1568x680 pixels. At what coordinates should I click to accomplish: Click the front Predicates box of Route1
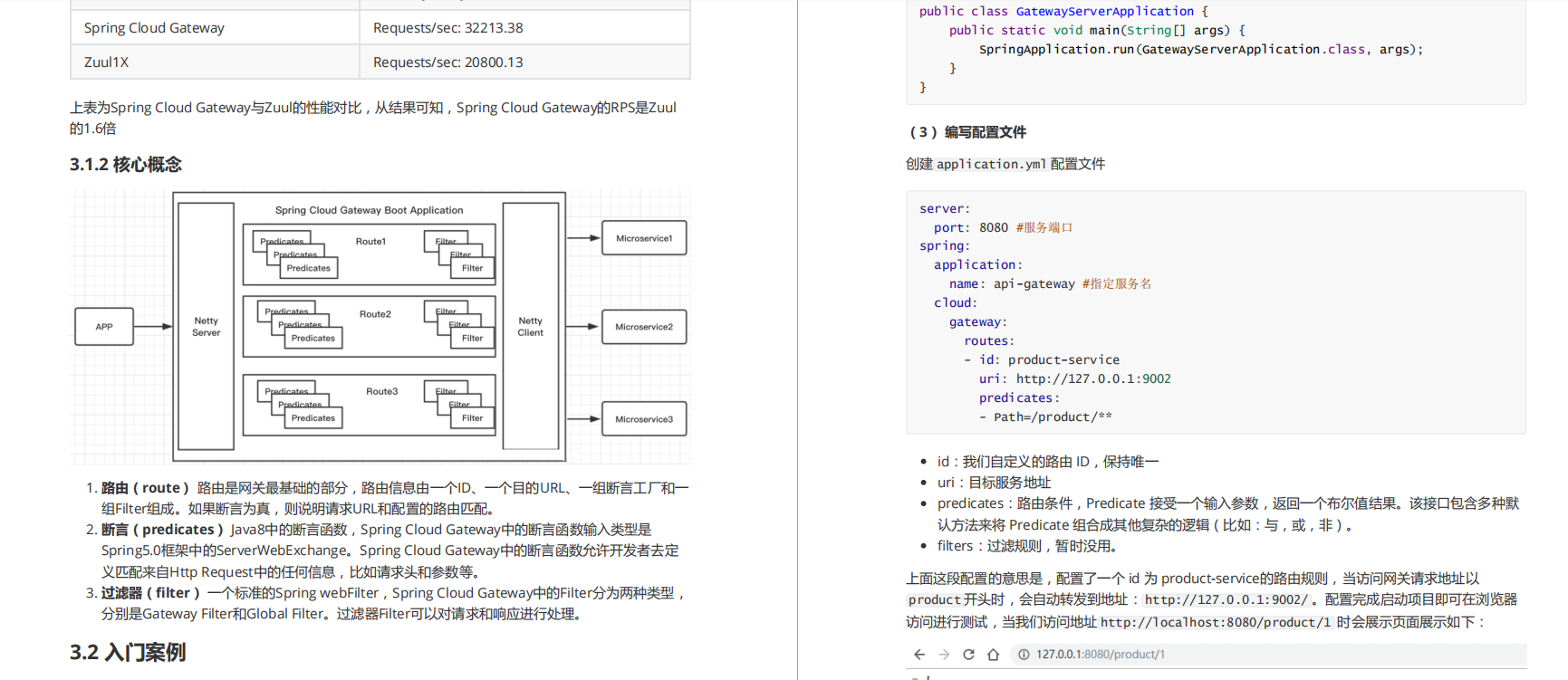coord(309,268)
